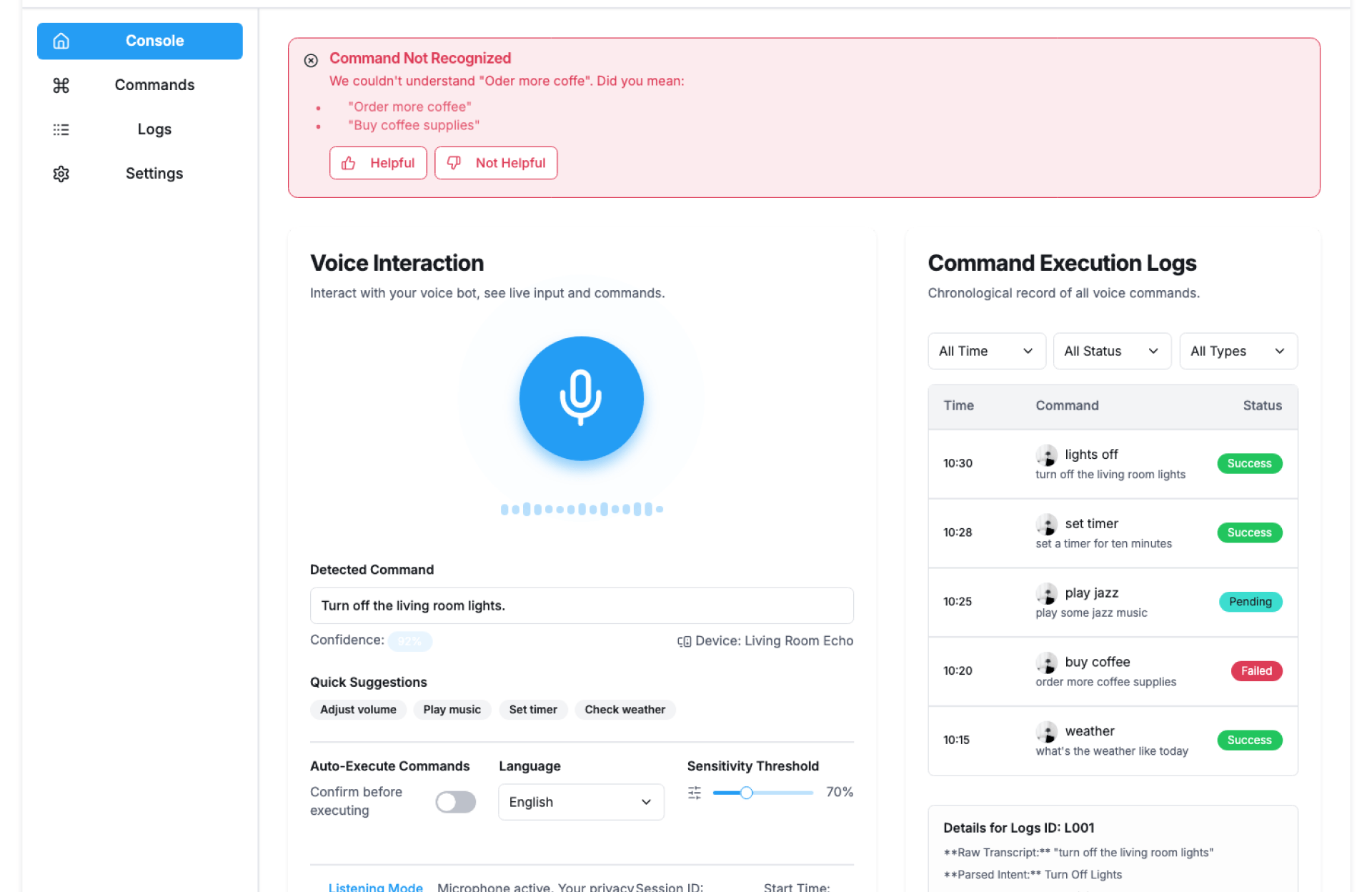Viewport: 1372px width, 892px height.
Task: Click the Settings gear icon
Action: (61, 174)
